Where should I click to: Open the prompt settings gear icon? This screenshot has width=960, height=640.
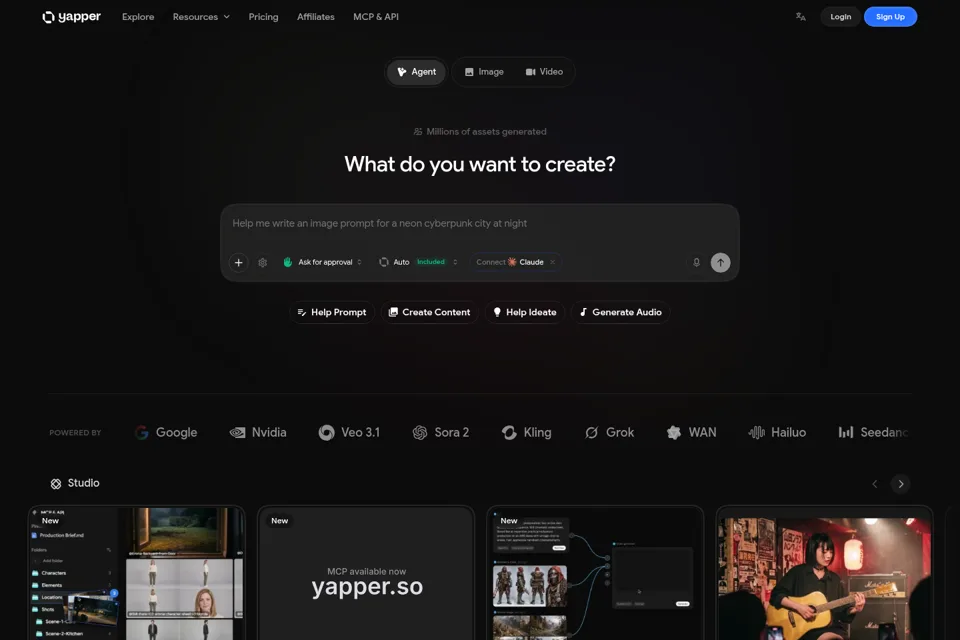pos(263,262)
